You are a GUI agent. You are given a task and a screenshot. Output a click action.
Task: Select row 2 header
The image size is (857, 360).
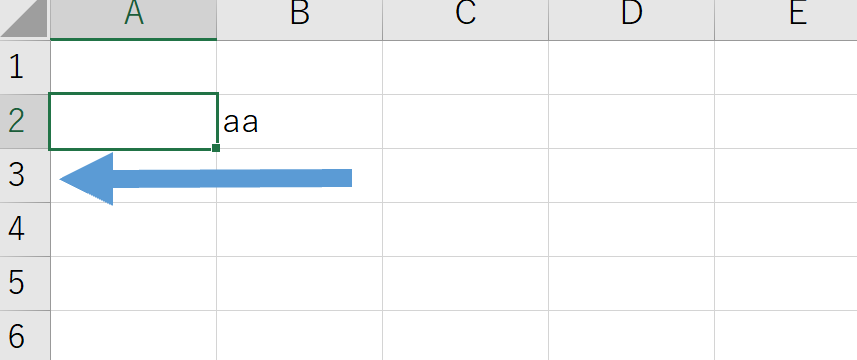tap(25, 121)
